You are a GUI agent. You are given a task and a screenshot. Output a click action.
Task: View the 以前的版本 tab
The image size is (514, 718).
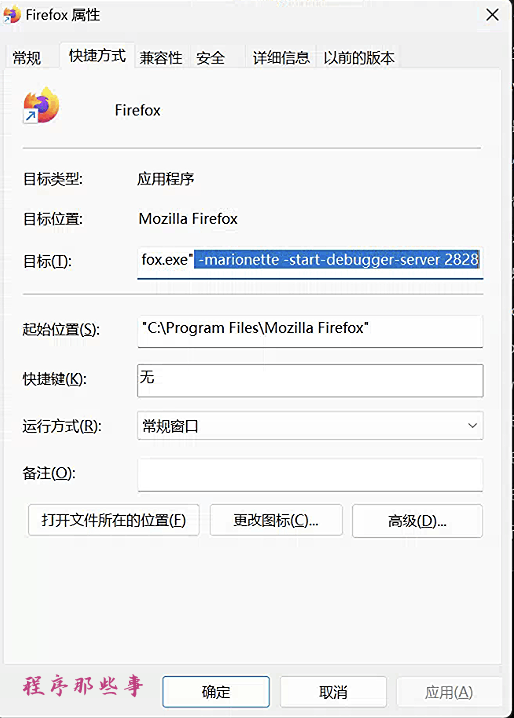pyautogui.click(x=359, y=58)
